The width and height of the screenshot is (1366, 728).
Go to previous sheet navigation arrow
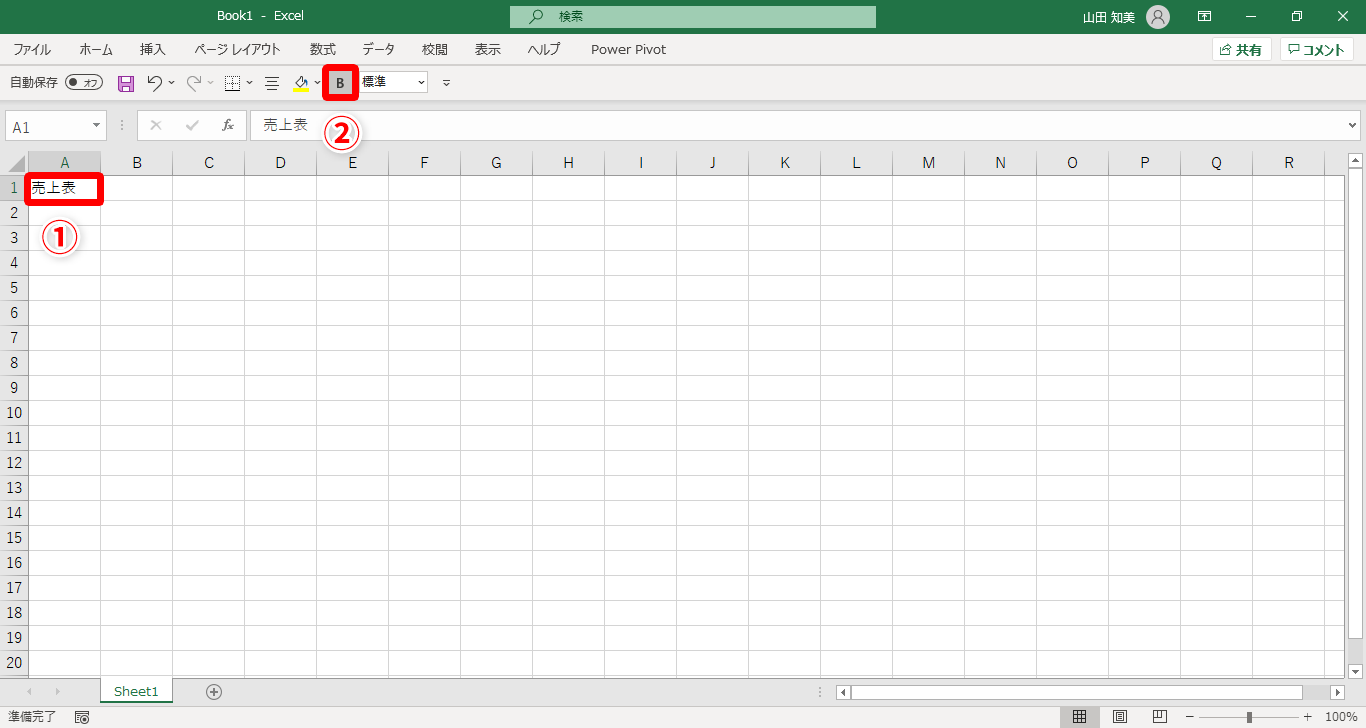click(29, 691)
